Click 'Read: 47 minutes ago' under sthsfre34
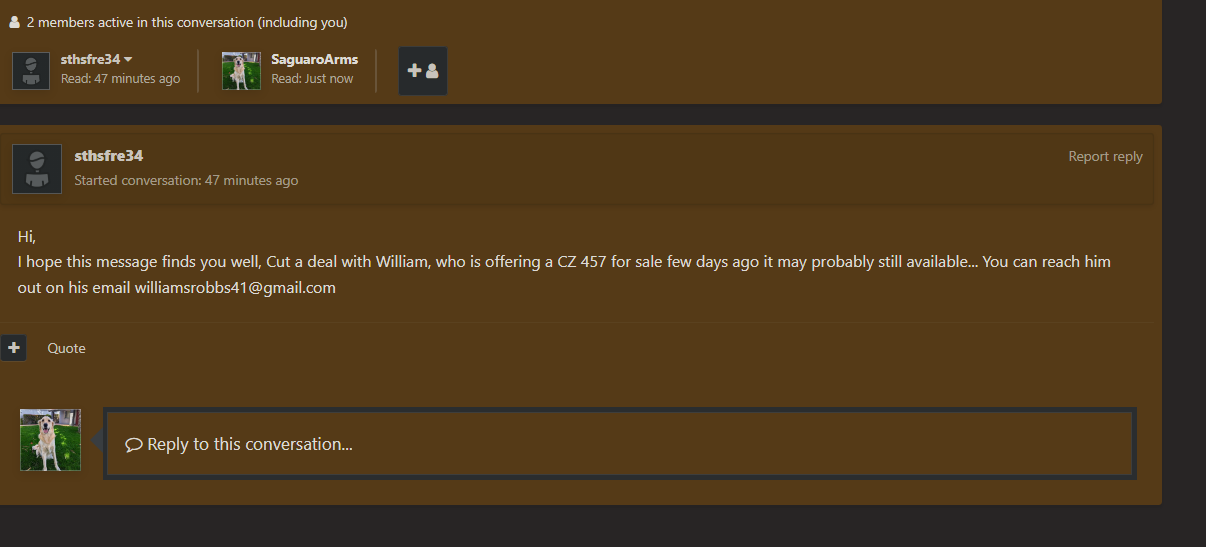 point(120,79)
